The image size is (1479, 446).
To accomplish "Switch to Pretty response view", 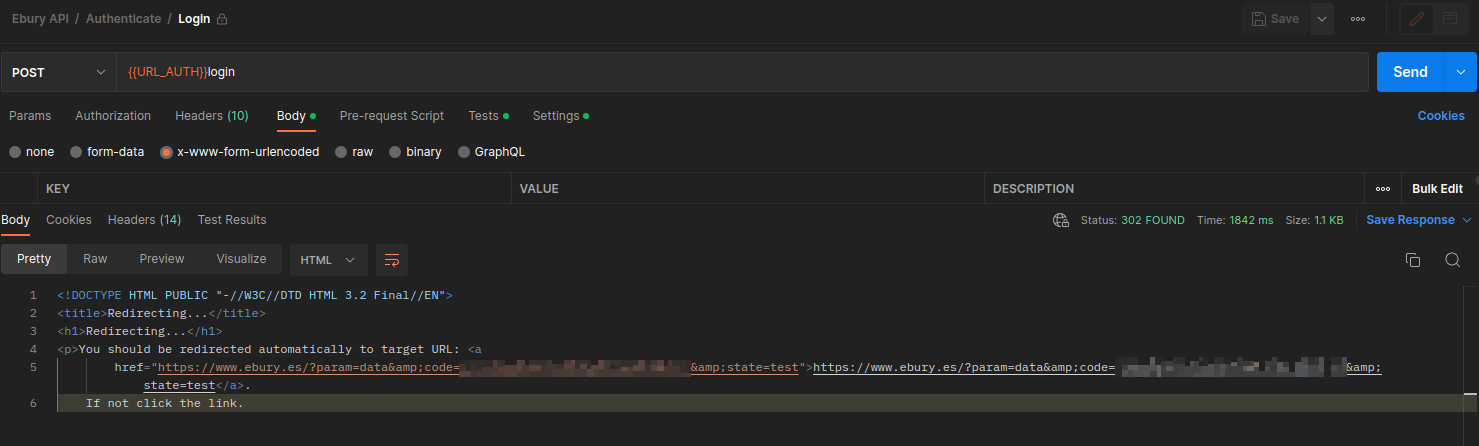I will tap(34, 259).
